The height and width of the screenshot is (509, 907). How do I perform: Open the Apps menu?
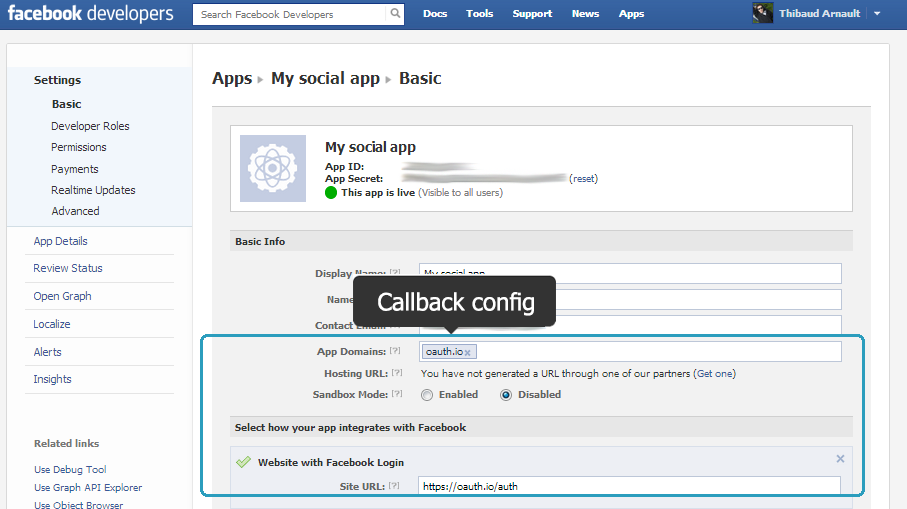coord(631,13)
